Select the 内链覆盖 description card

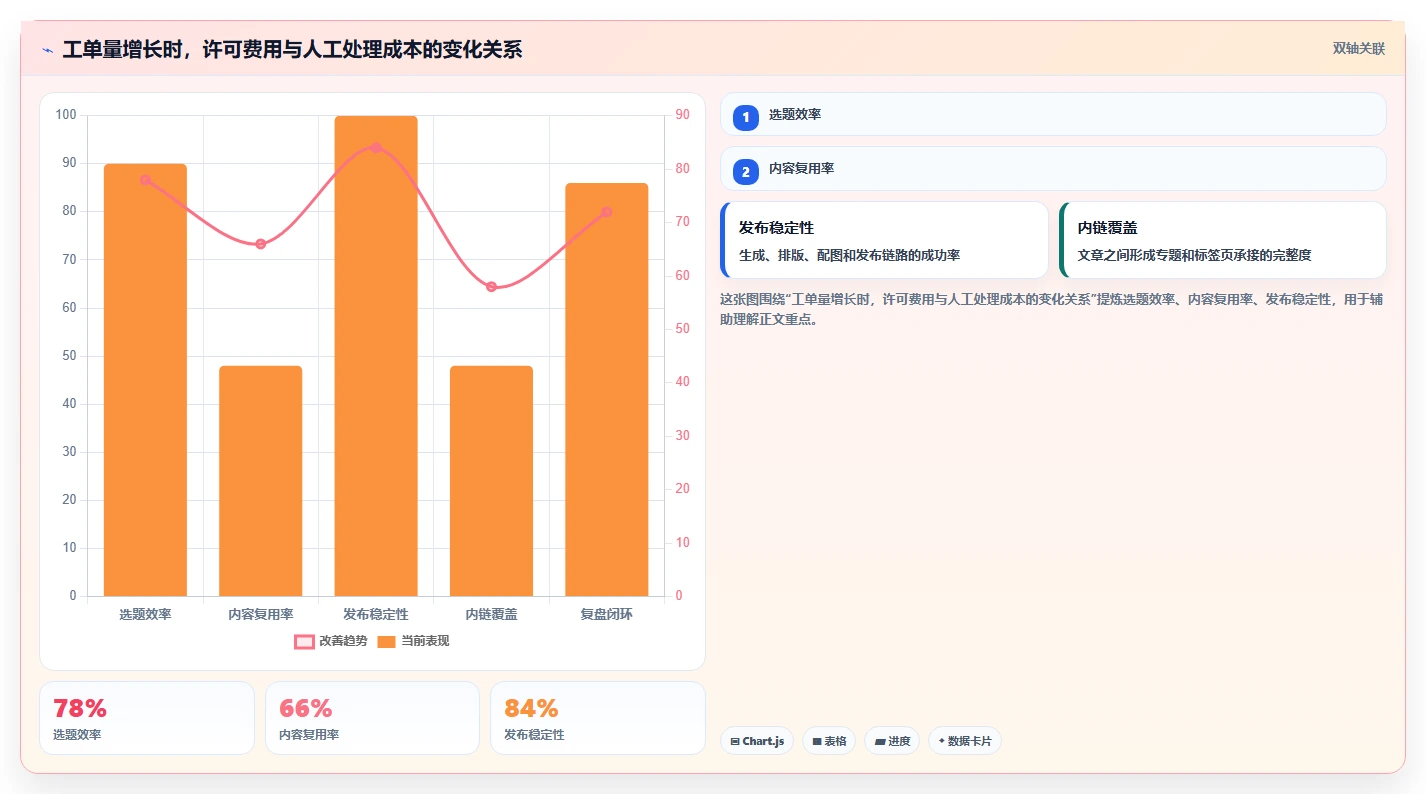[1223, 240]
